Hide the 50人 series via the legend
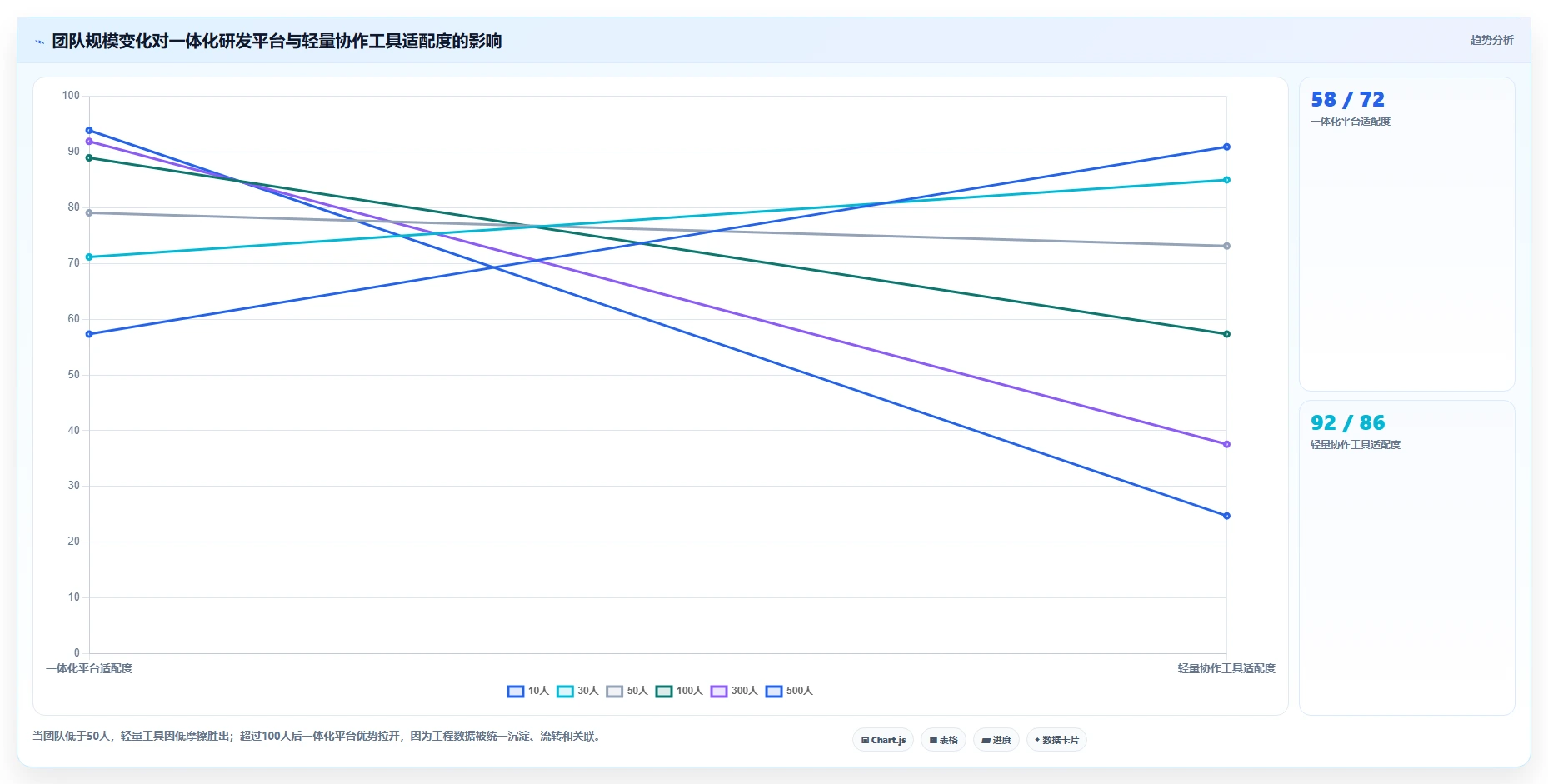 [x=627, y=691]
